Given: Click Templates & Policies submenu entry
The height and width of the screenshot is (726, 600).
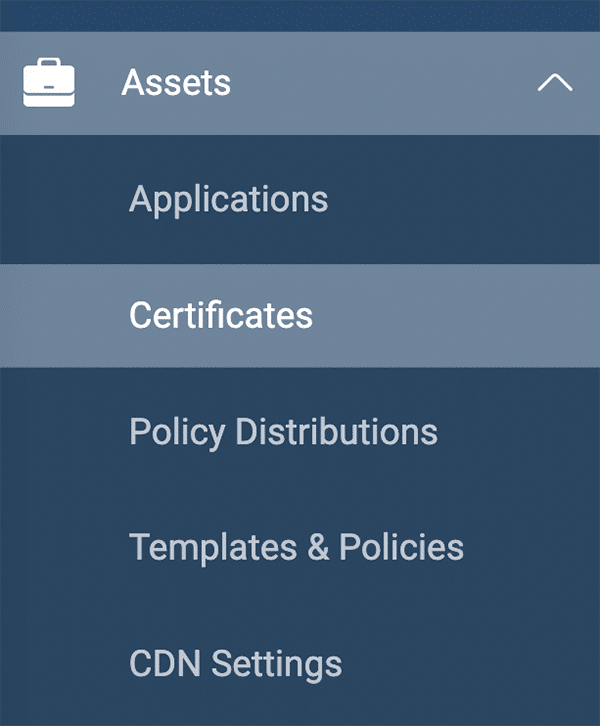Looking at the screenshot, I should click(296, 548).
